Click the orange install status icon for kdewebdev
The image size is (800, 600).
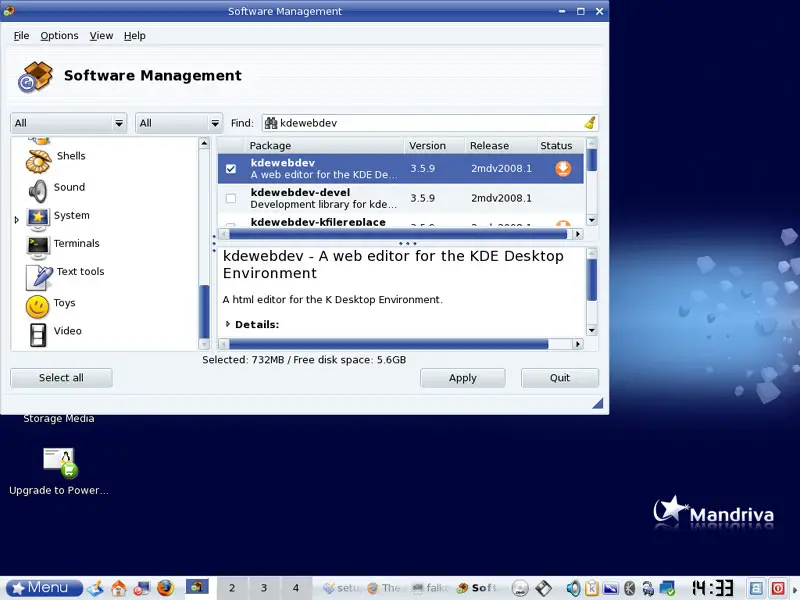click(x=563, y=168)
